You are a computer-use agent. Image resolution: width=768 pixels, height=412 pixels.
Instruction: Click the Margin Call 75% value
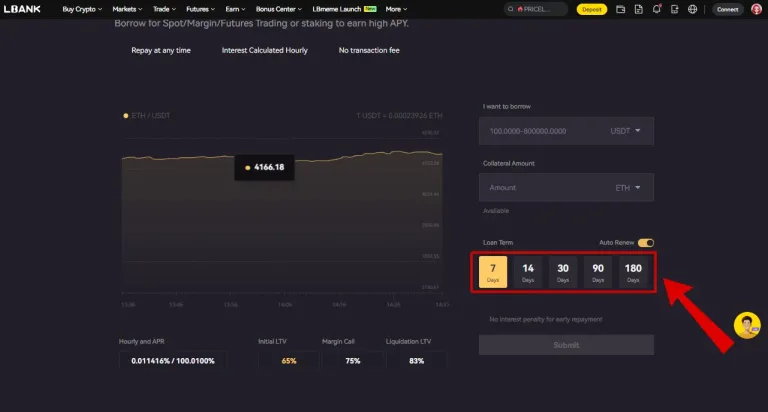point(353,361)
